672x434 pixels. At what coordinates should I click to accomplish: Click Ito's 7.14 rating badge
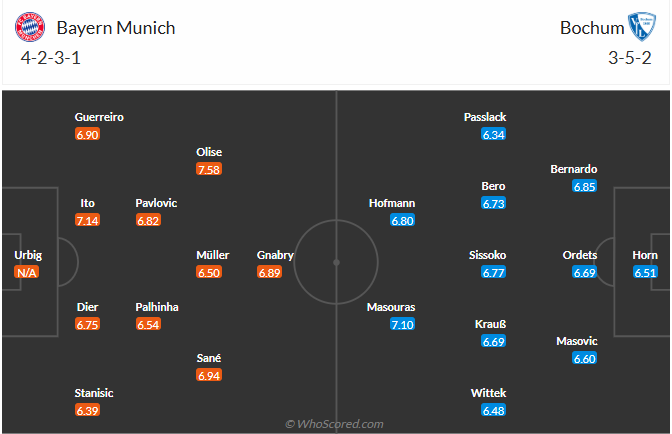[x=88, y=220]
